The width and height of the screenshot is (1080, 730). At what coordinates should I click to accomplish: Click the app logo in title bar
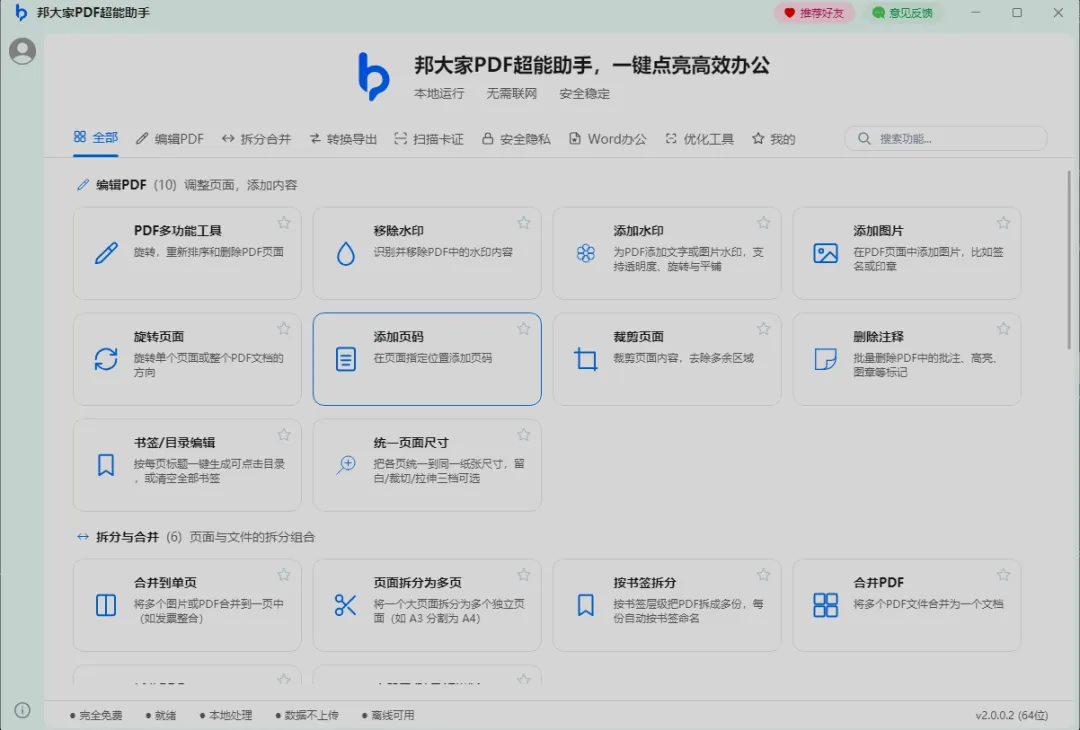coord(21,12)
